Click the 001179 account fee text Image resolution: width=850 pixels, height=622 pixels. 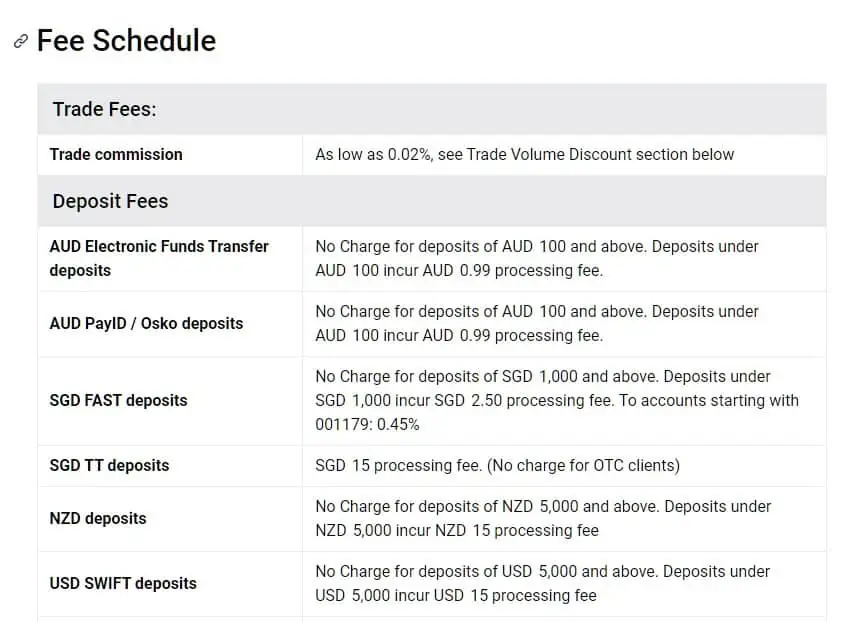point(368,425)
